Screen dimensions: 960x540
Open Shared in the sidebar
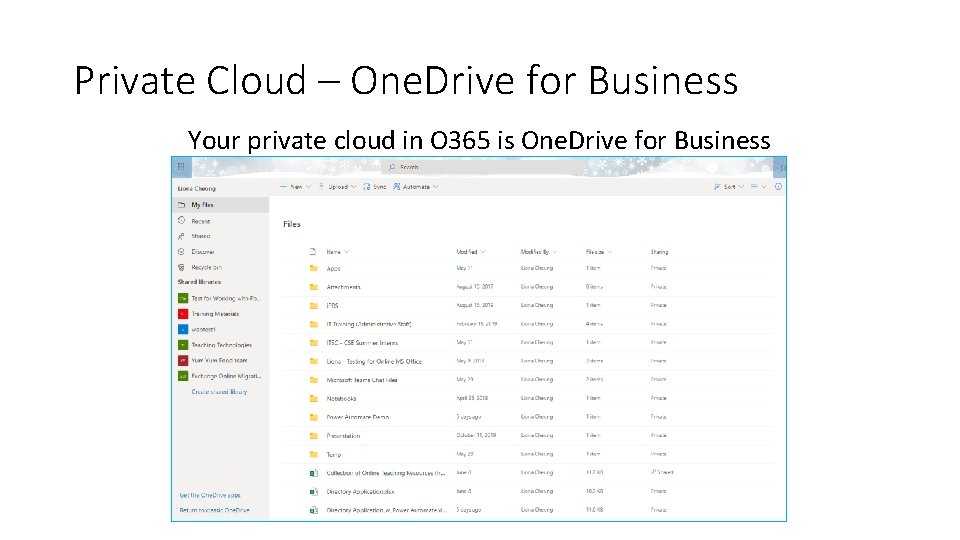tap(200, 236)
